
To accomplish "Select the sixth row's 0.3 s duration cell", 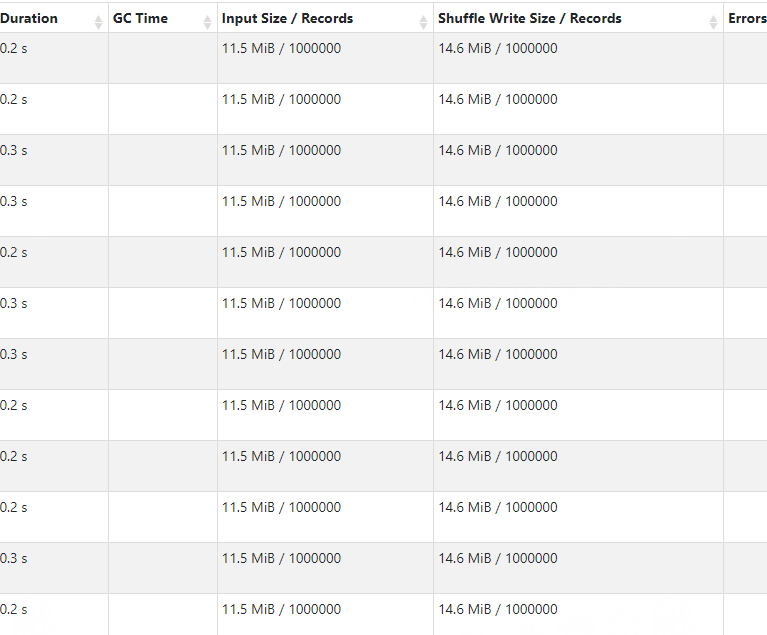I will tap(14, 304).
